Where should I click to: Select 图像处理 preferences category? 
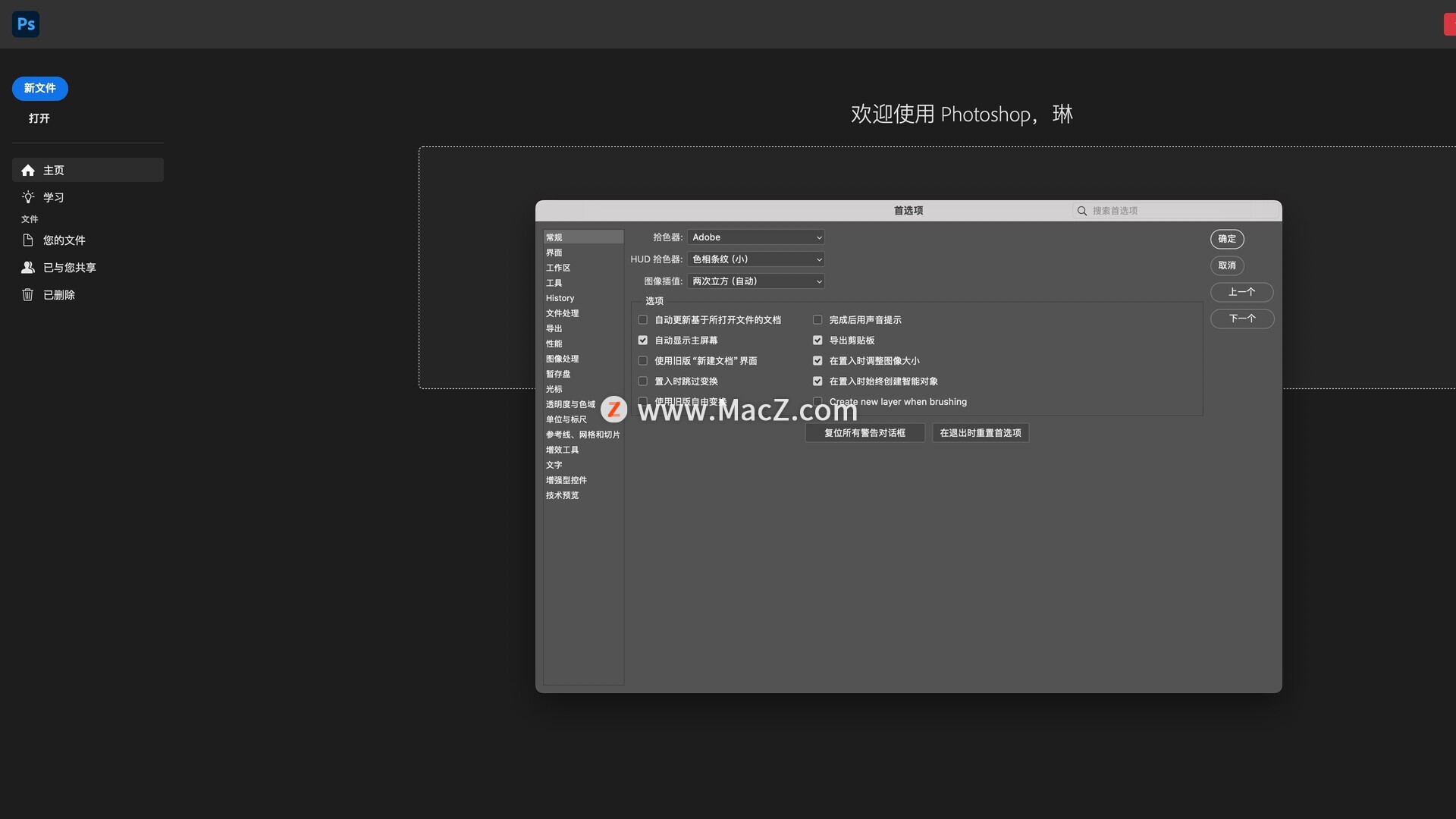(x=583, y=359)
